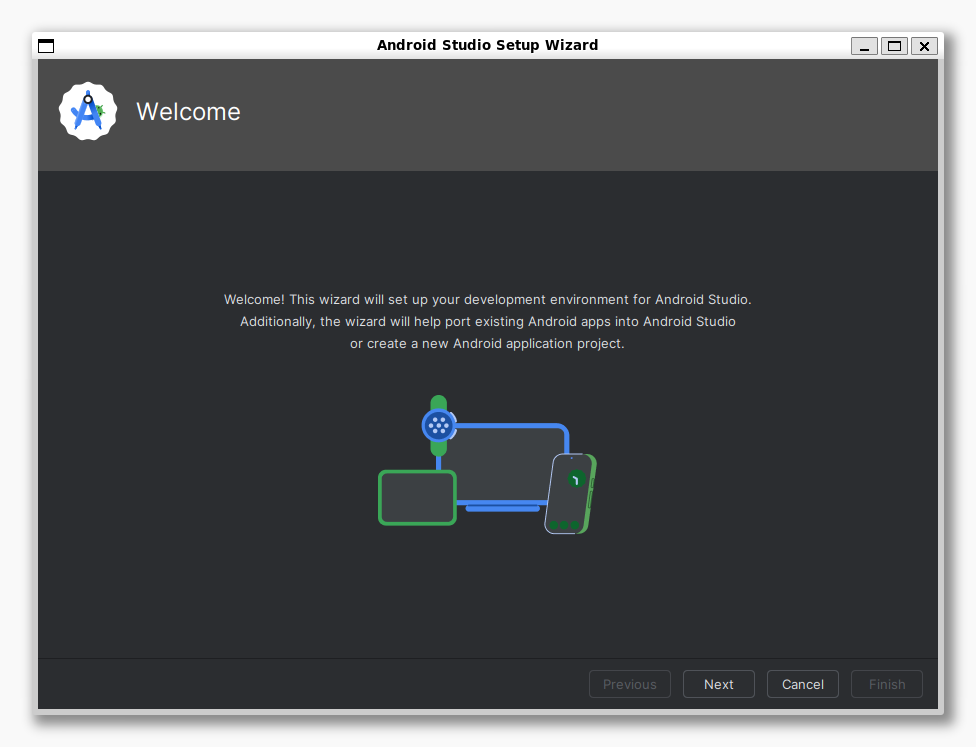The height and width of the screenshot is (747, 976).
Task: Click the Android Studio Setup Wizard title text
Action: click(x=487, y=45)
